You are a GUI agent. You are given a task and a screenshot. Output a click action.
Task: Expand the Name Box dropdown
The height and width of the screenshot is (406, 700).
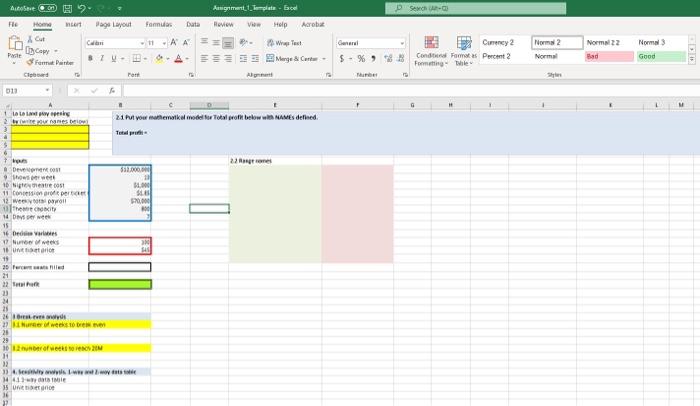[47, 91]
